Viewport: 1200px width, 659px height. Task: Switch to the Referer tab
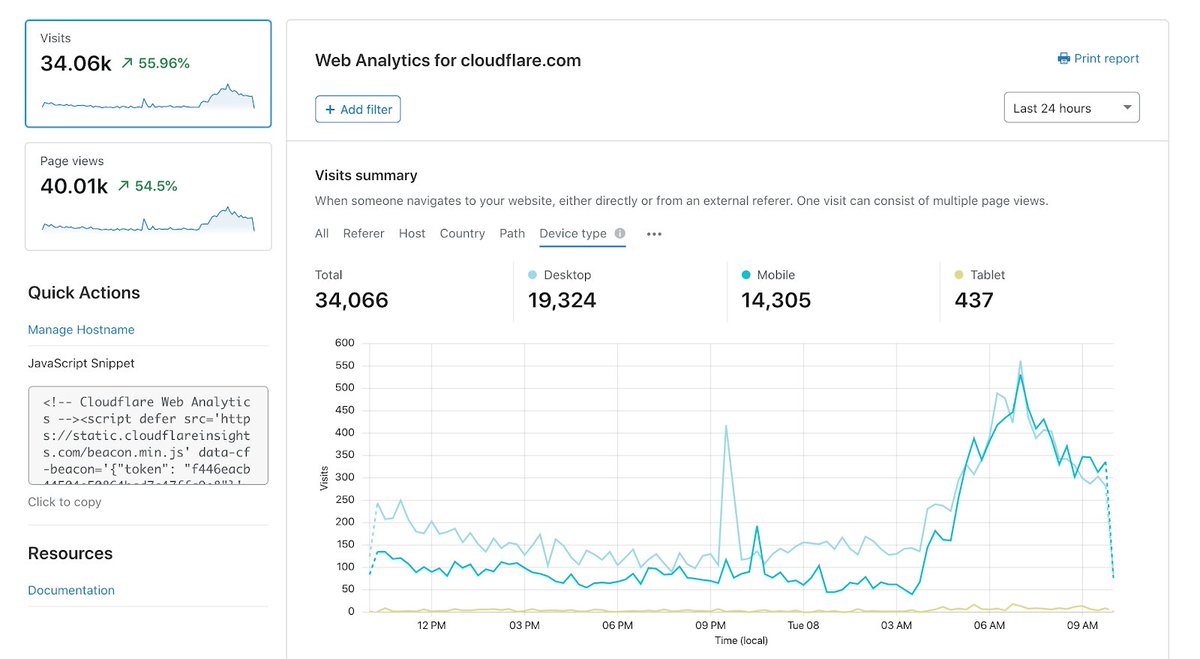[363, 233]
